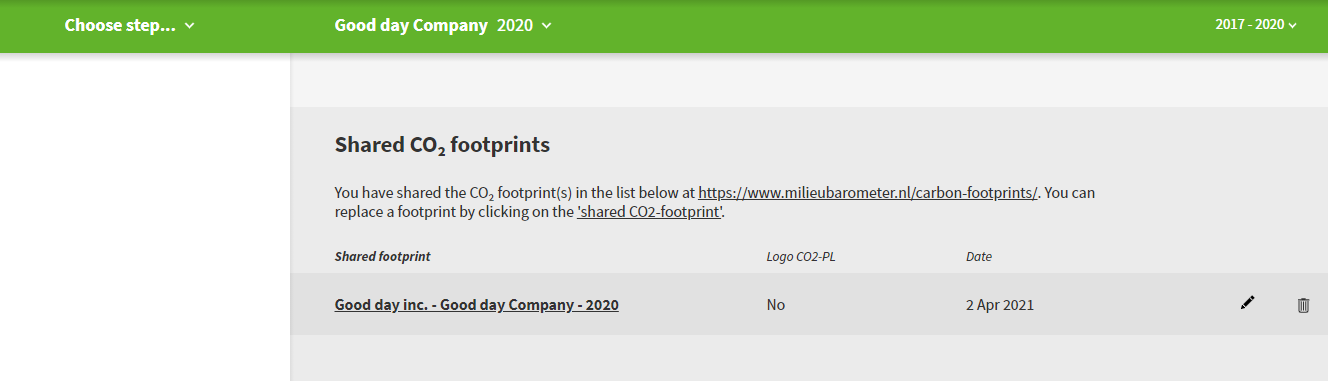Edit the shared footprint with pencil icon
The image size is (1328, 381).
click(x=1247, y=303)
